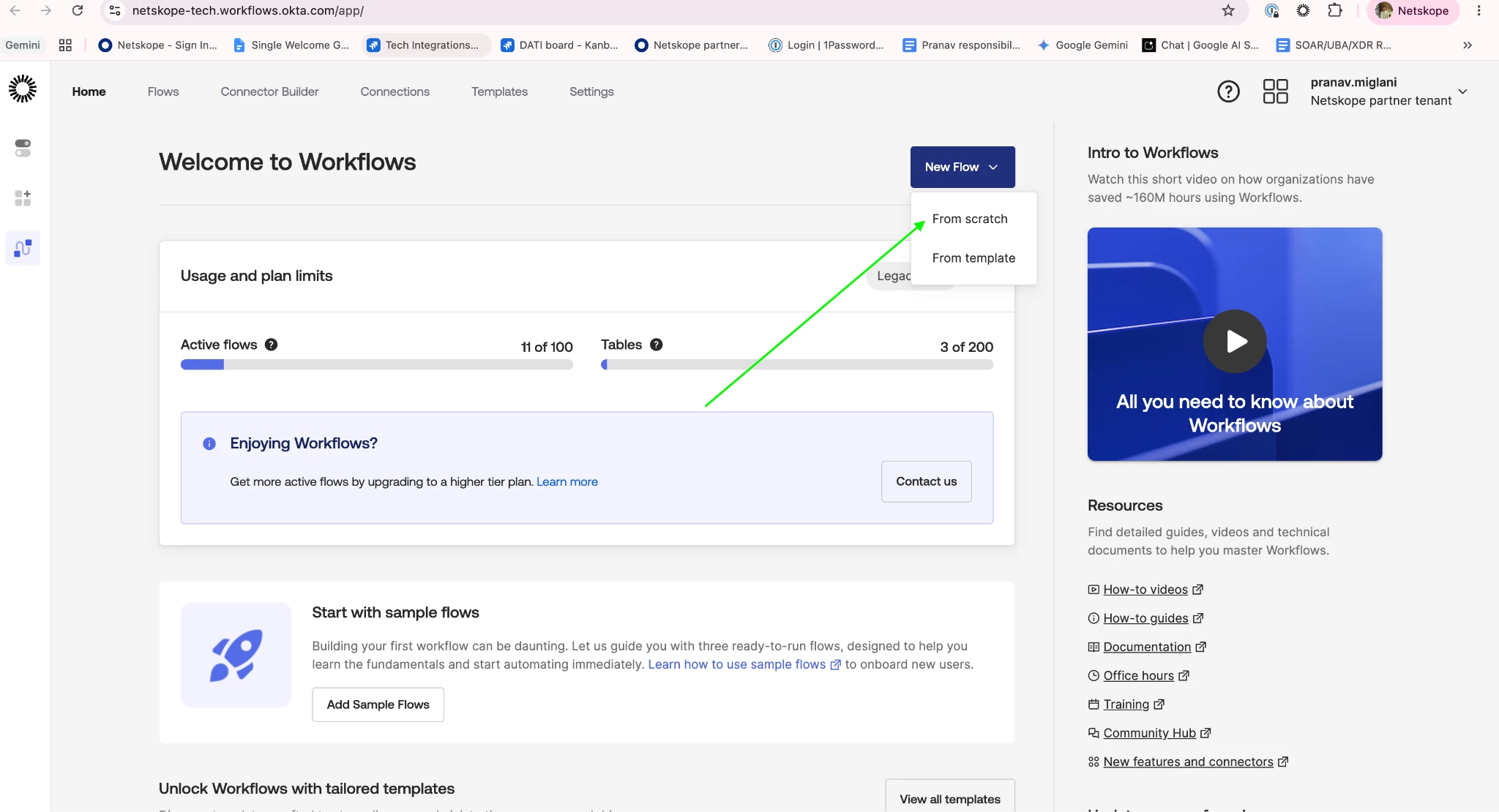Click the gear-shaped extension icon in toolbar
This screenshot has width=1499, height=812.
click(x=1303, y=10)
